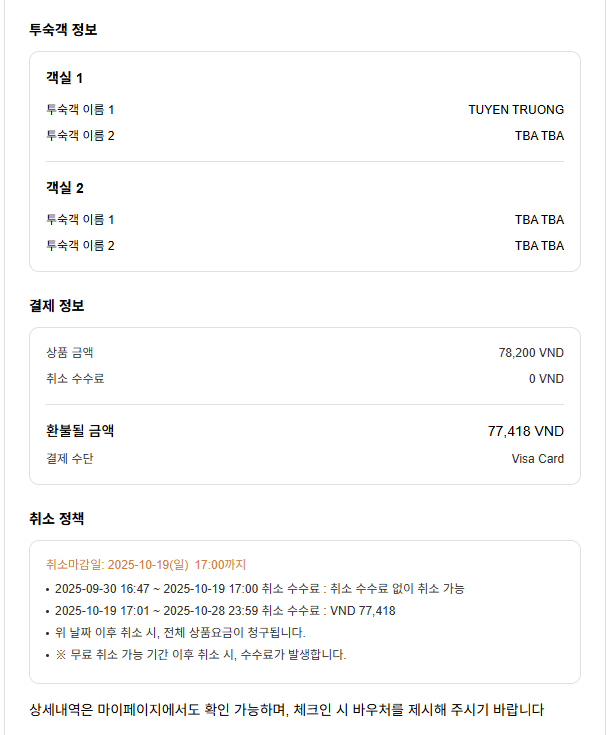This screenshot has width=606, height=735.
Task: Click the 결제 정보 section heading
Action: pyautogui.click(x=63, y=305)
